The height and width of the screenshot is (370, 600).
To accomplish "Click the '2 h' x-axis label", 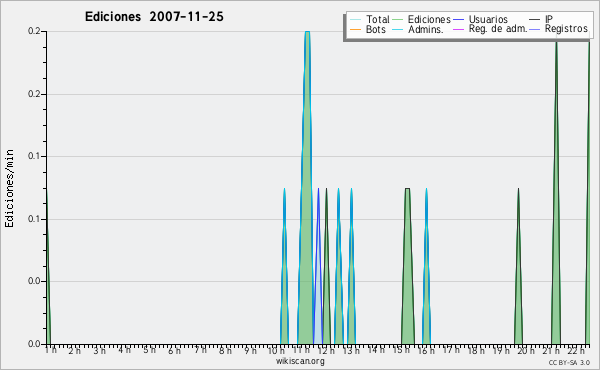I will (75, 350).
